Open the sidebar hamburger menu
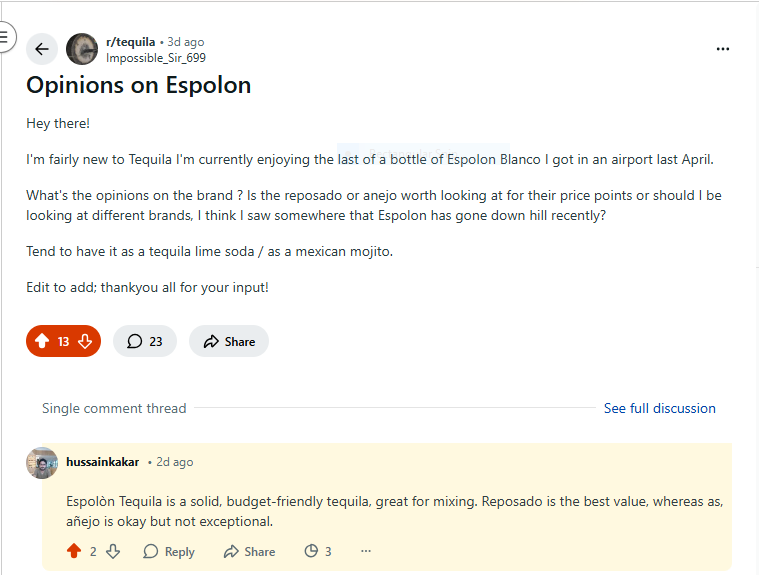759x575 pixels. [4, 37]
